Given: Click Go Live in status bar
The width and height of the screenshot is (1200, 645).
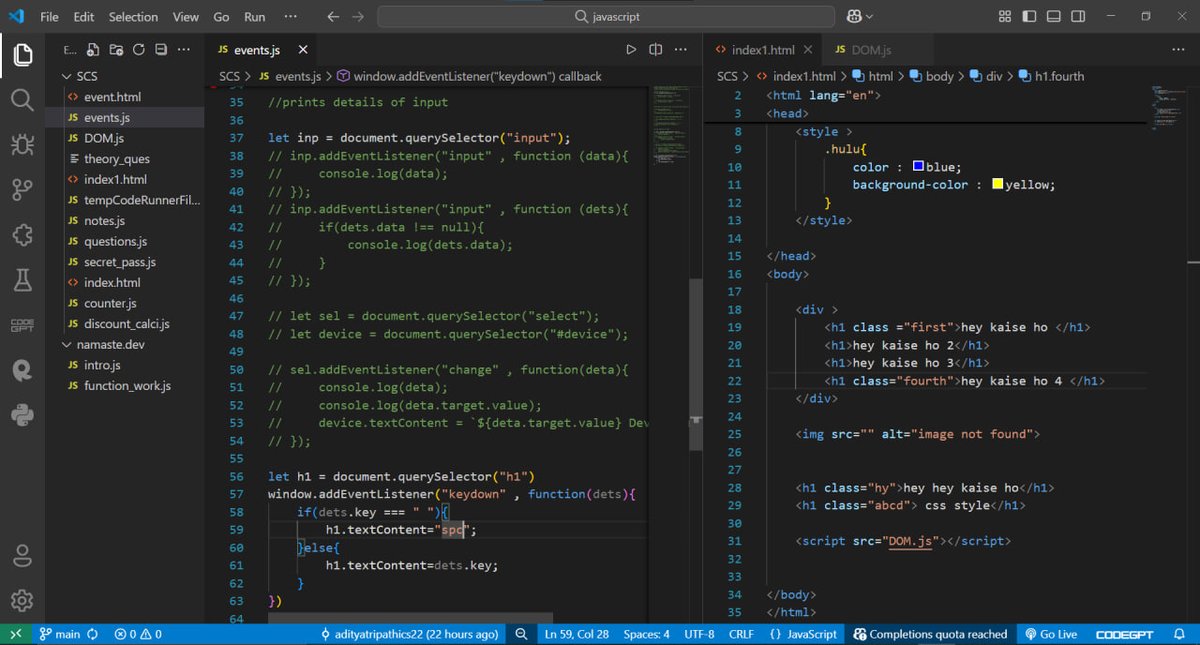Looking at the screenshot, I should point(1049,634).
